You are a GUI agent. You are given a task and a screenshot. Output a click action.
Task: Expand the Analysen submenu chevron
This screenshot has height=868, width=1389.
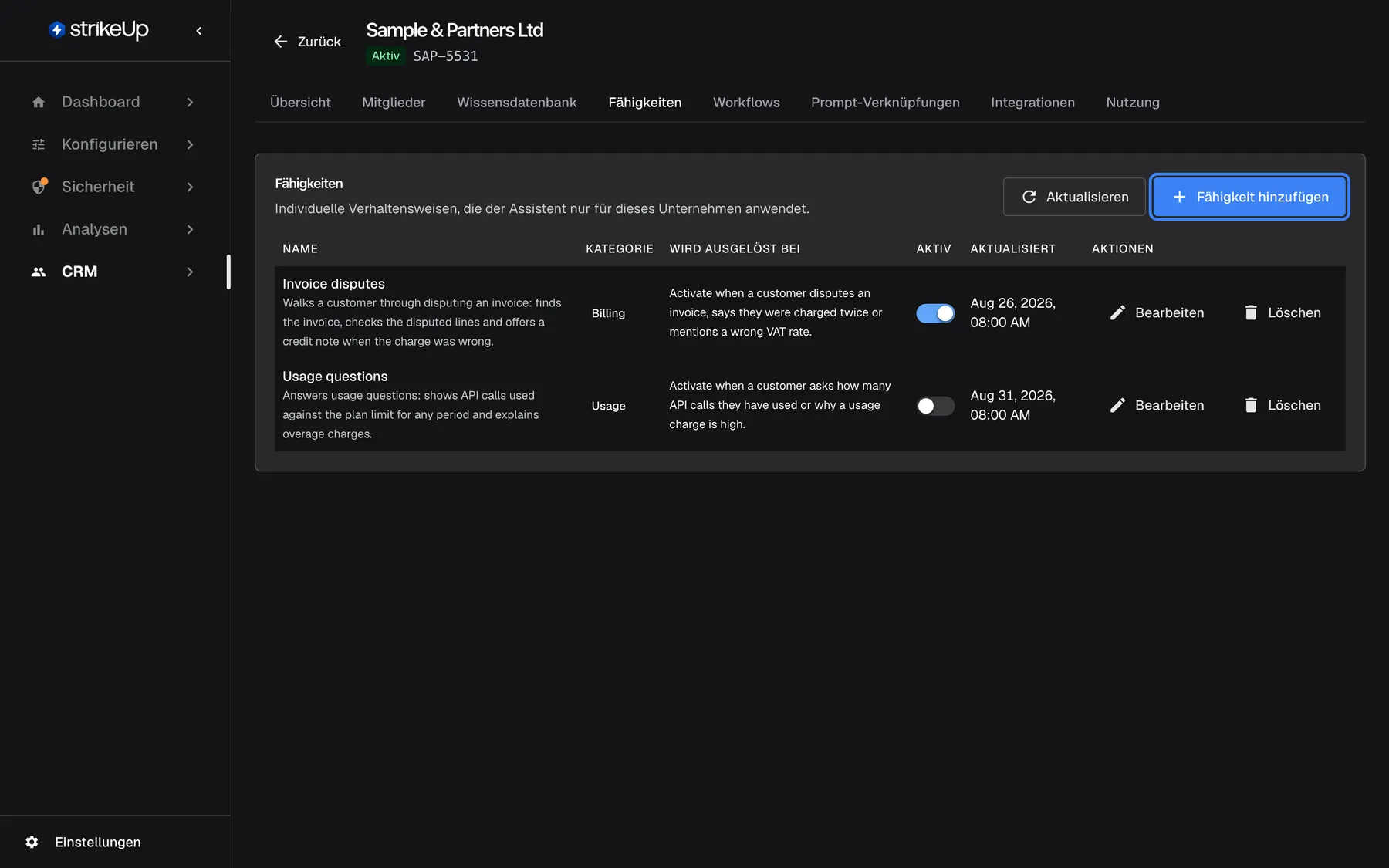click(190, 229)
